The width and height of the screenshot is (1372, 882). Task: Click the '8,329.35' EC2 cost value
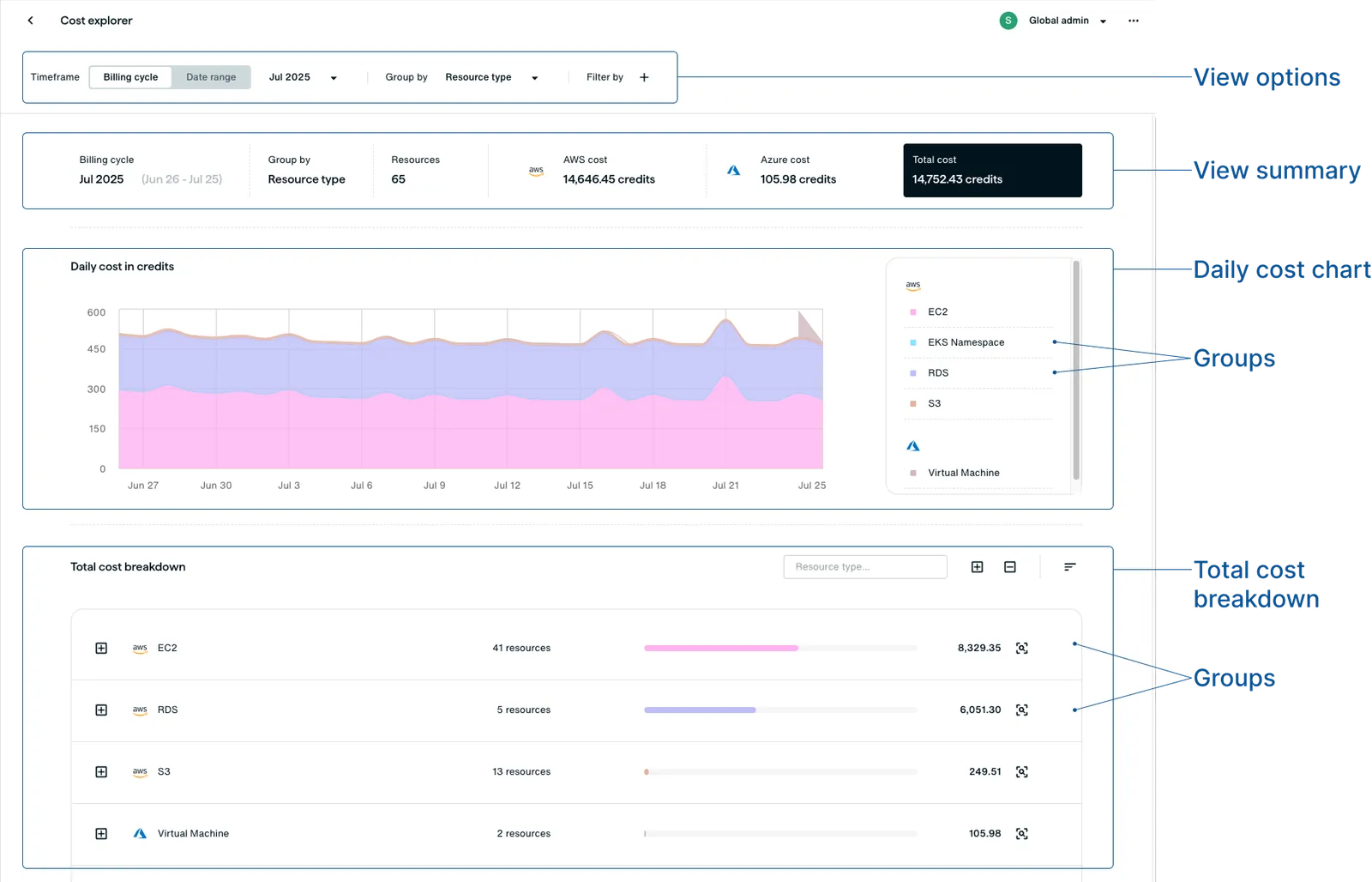(x=979, y=649)
